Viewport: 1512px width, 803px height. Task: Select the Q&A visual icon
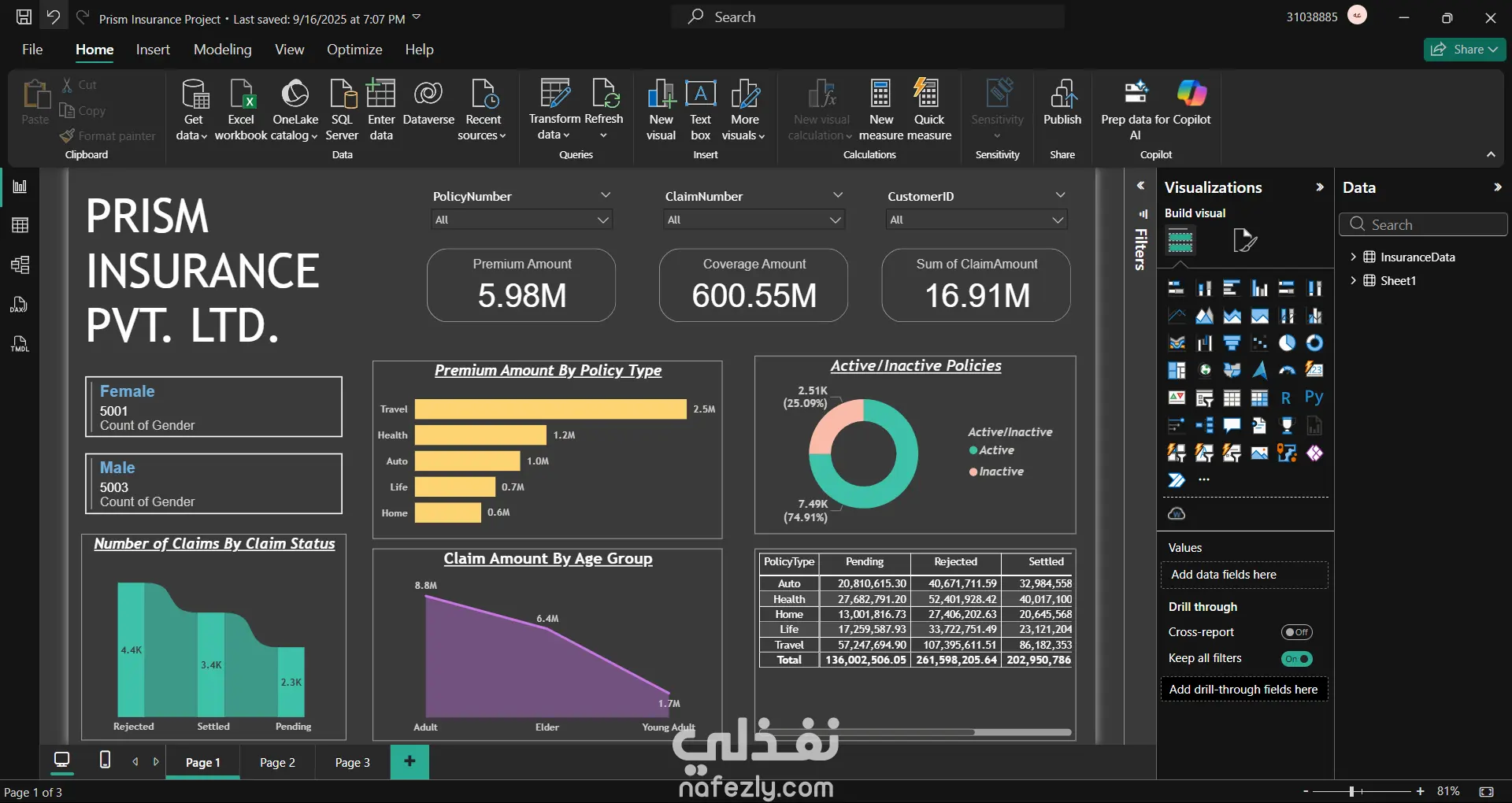pyautogui.click(x=1232, y=426)
